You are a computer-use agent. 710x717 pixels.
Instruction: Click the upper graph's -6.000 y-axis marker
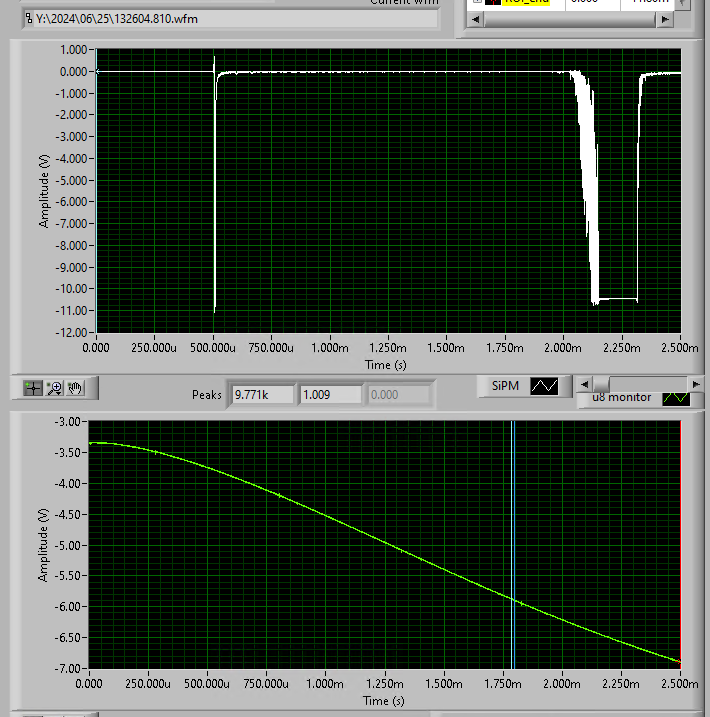(71, 202)
